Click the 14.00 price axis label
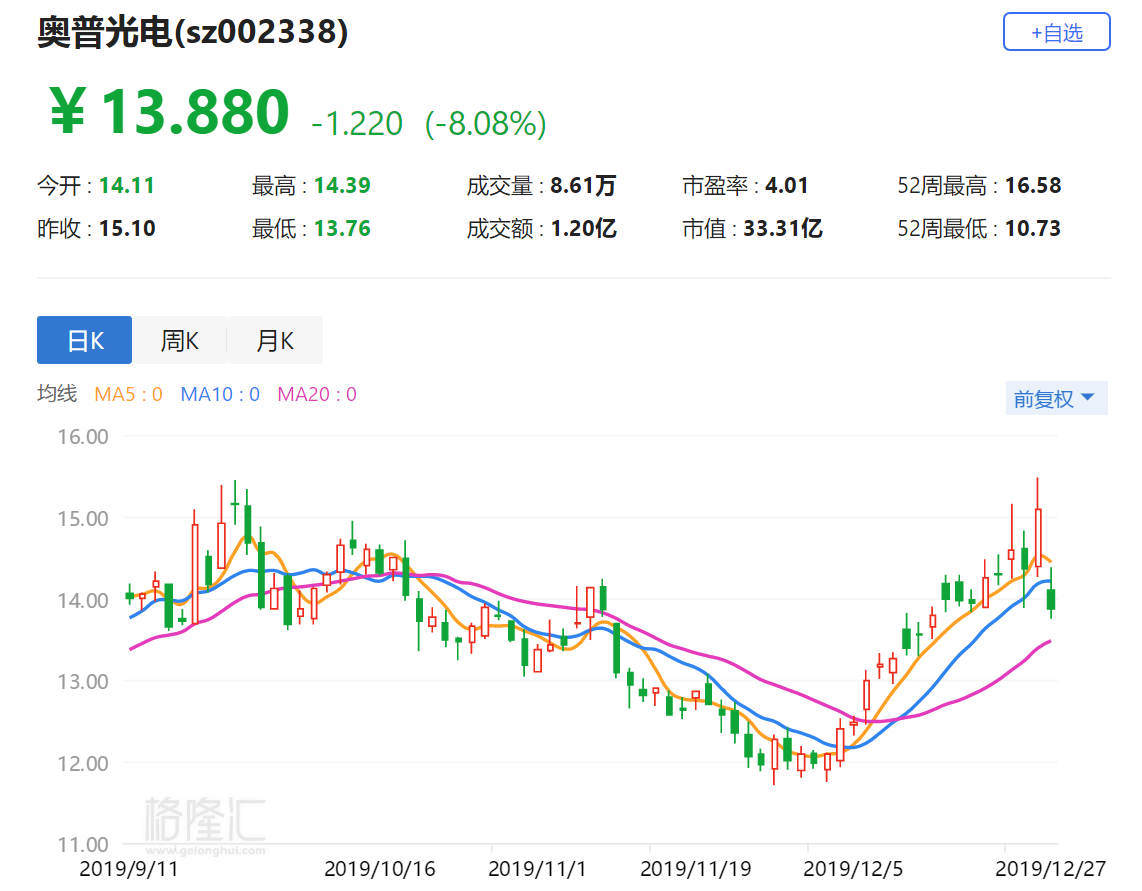 (x=83, y=600)
